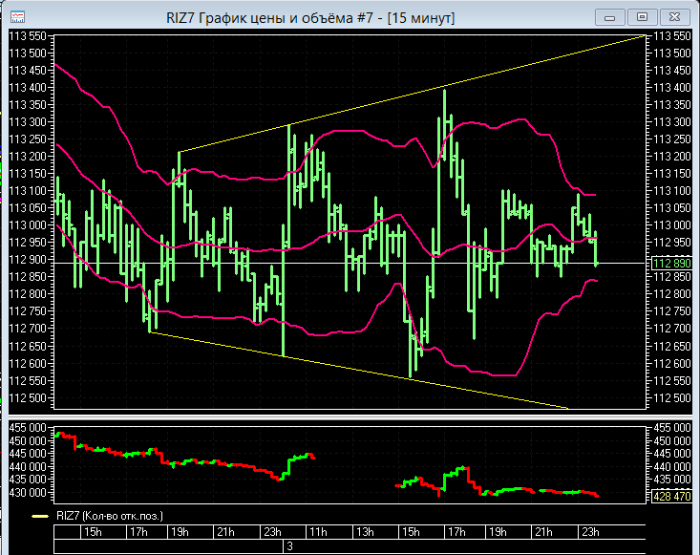Click the current price label 112 890
Viewport: 700px width, 555px height.
tap(671, 263)
